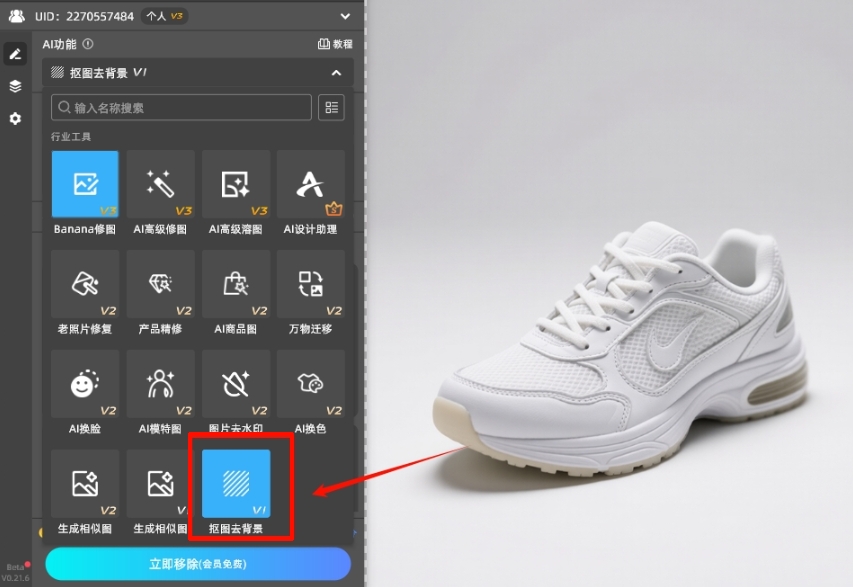The width and height of the screenshot is (853, 587).
Task: Collapse the 抠图去背景 tool selector
Action: (336, 73)
